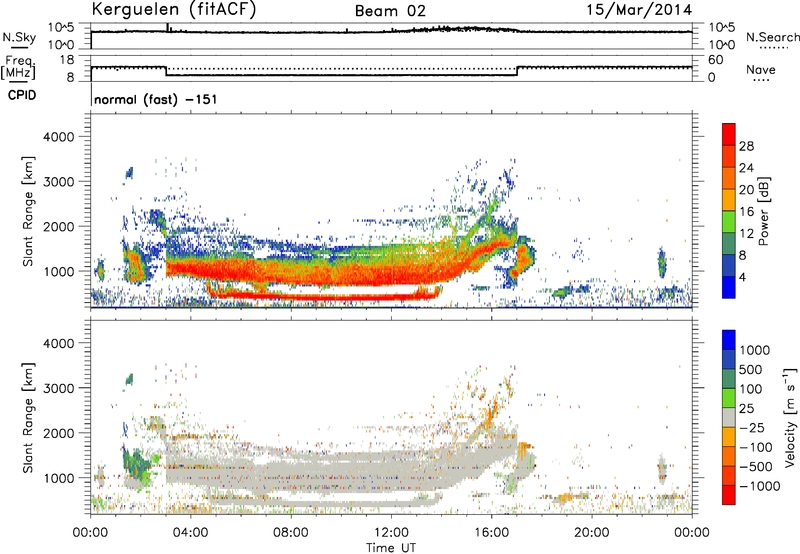Click the 'Slant Range [km]' label of velocity plot
800x554 pixels.
pyautogui.click(x=28, y=418)
